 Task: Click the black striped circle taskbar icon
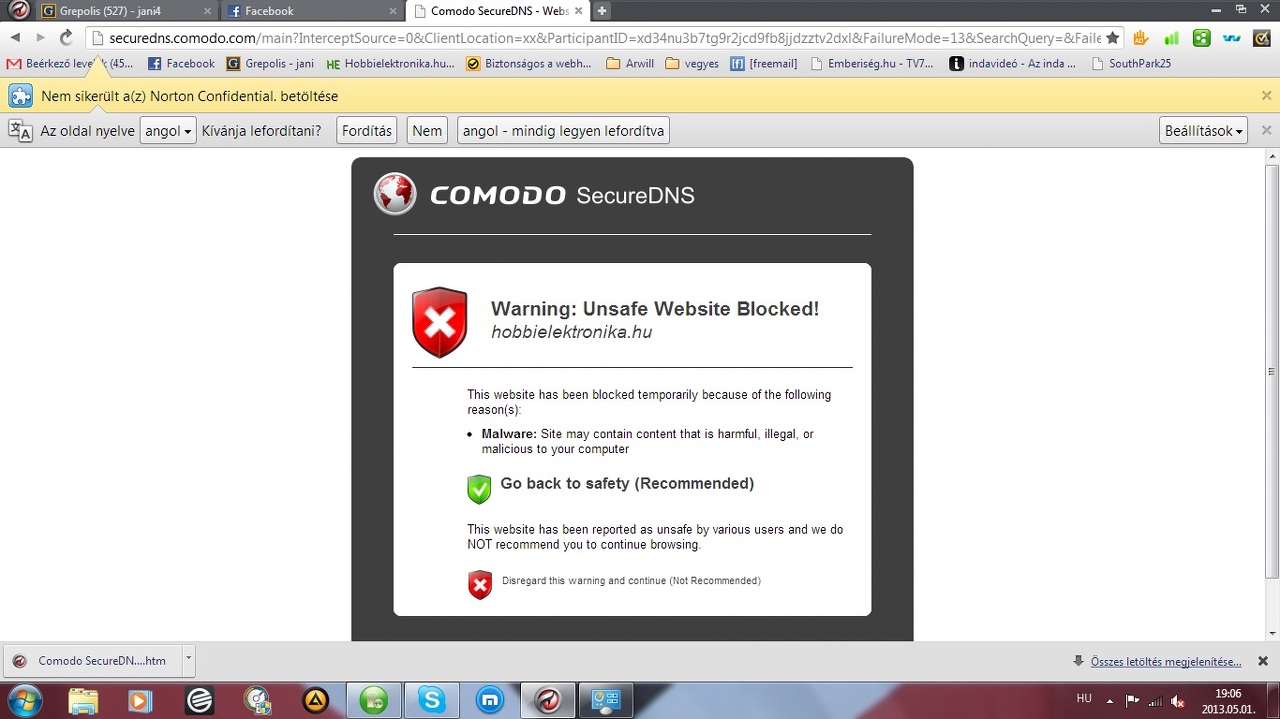click(x=200, y=700)
